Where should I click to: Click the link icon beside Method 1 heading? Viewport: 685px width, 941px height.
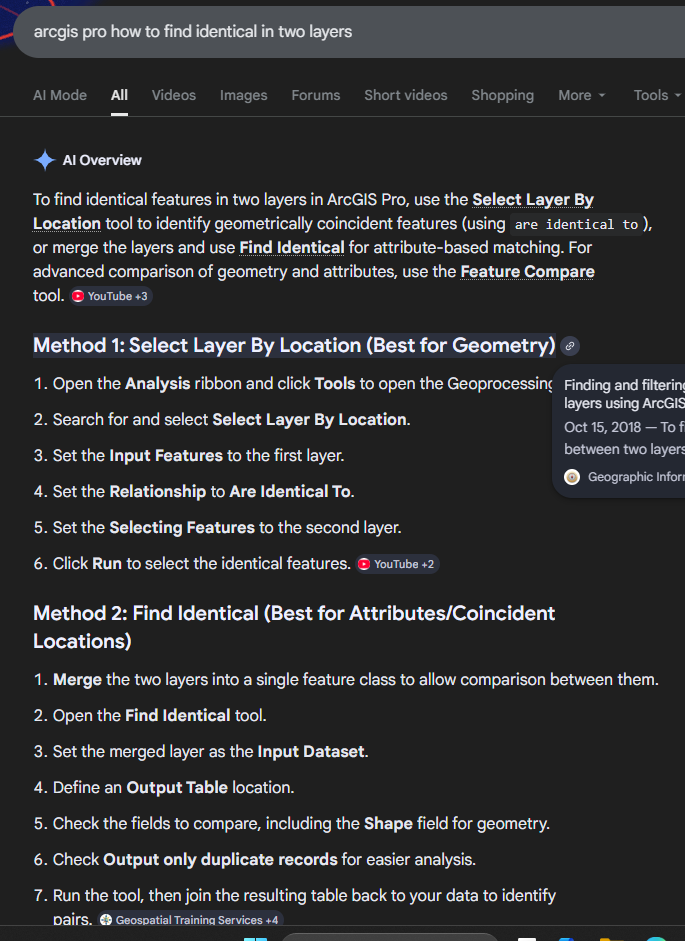pyautogui.click(x=570, y=346)
